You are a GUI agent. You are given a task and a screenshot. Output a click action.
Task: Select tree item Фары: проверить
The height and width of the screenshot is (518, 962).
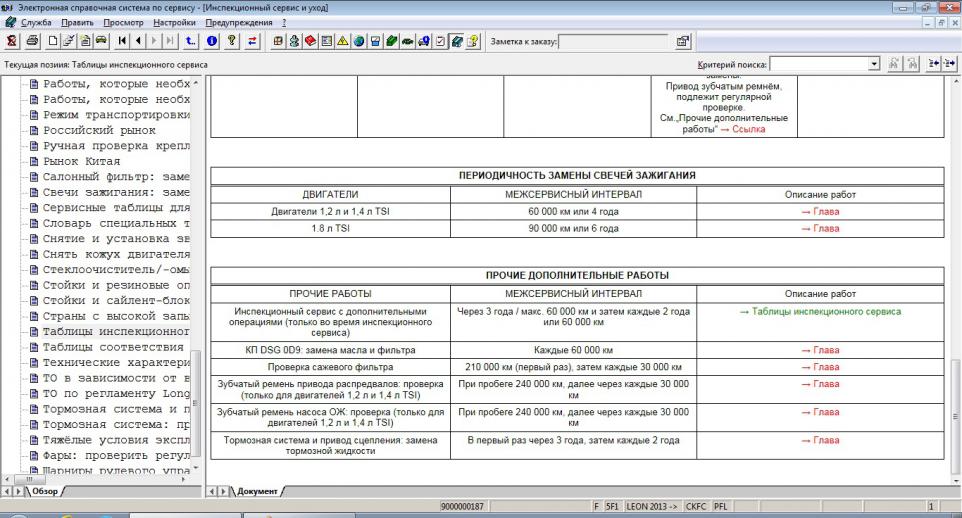tap(116, 455)
